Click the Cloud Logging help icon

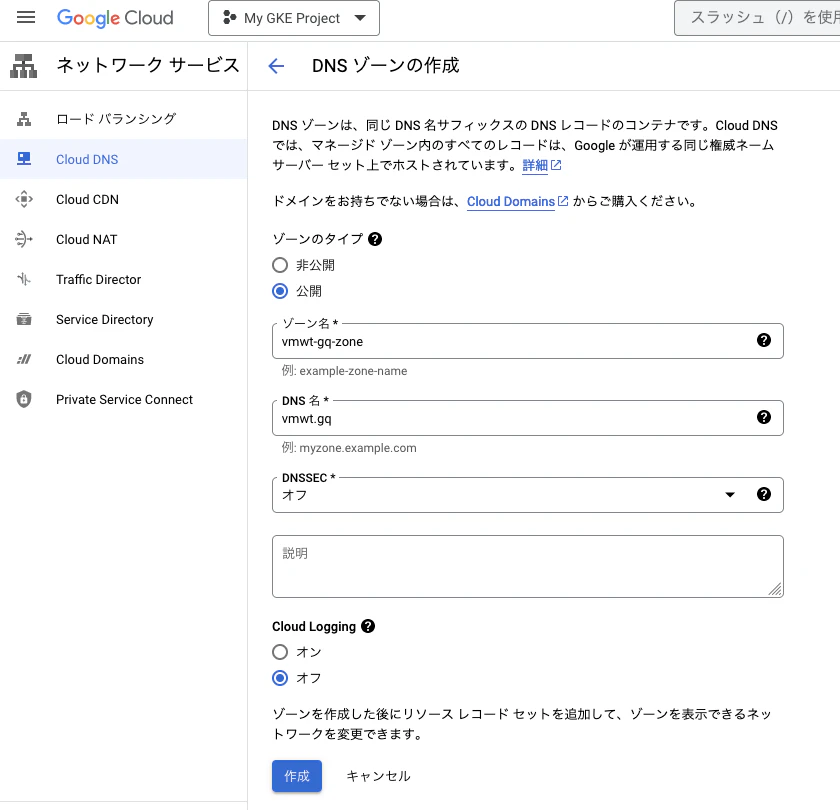pos(368,626)
